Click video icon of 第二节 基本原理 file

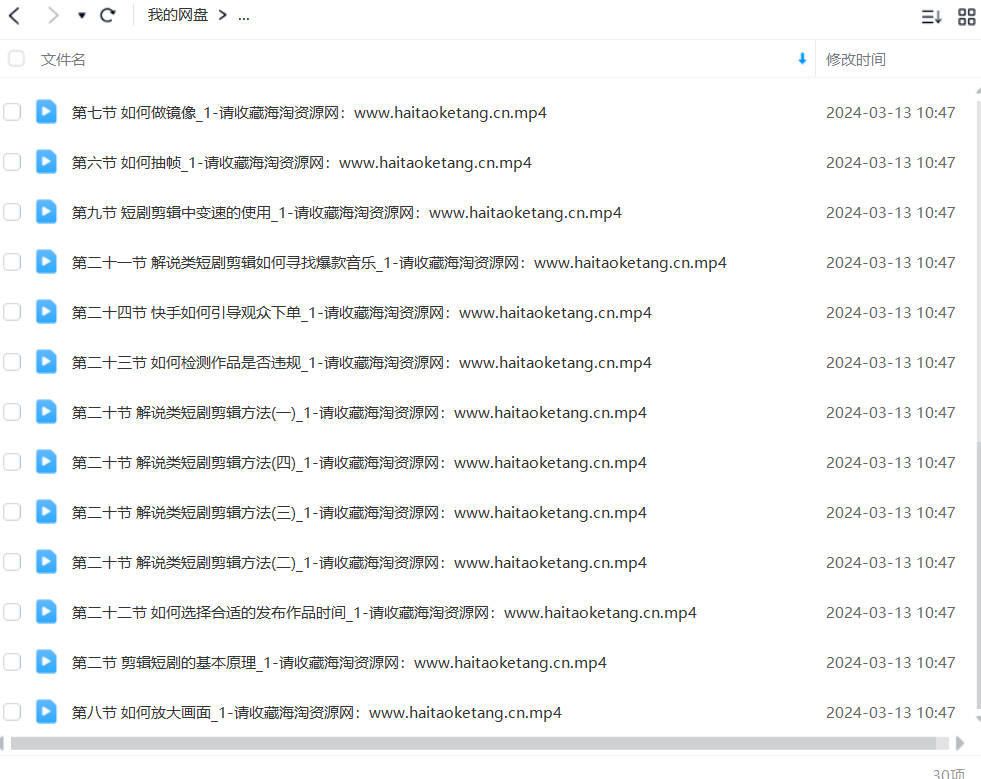[x=46, y=663]
